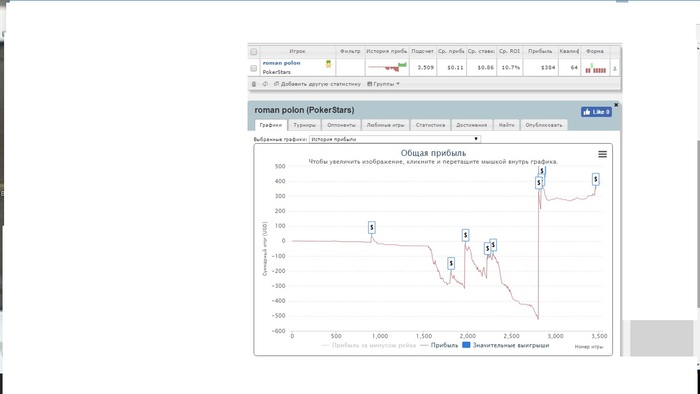This screenshot has width=700, height=394.
Task: Tick the checkbox for roman polon row
Action: (254, 68)
